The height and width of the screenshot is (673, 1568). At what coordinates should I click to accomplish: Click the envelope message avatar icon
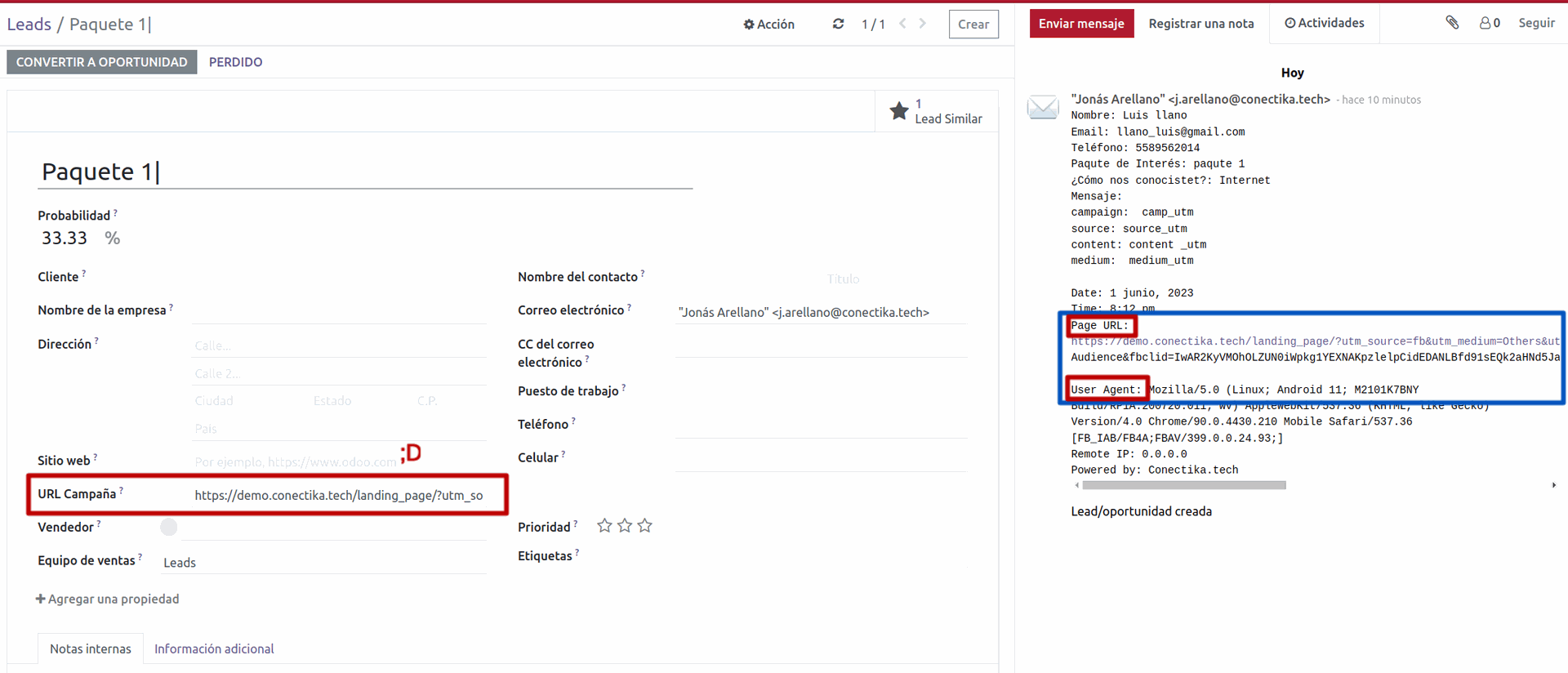[x=1043, y=107]
